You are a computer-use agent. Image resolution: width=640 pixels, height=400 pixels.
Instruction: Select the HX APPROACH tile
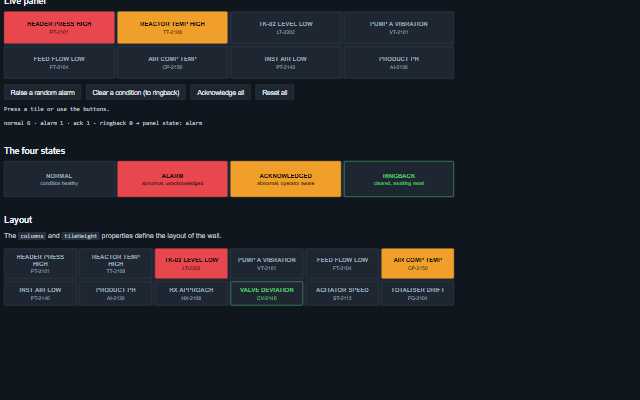[191, 293]
